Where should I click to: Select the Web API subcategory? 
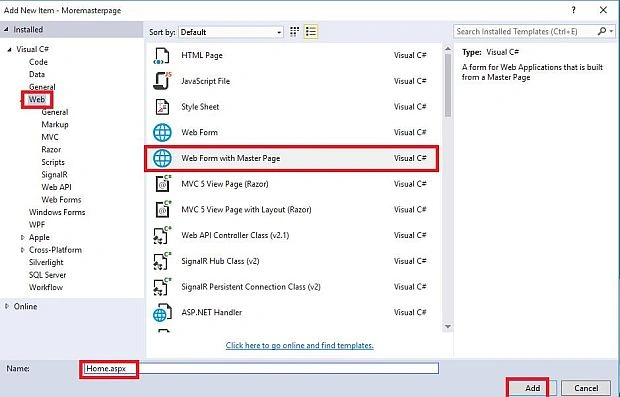click(57, 187)
